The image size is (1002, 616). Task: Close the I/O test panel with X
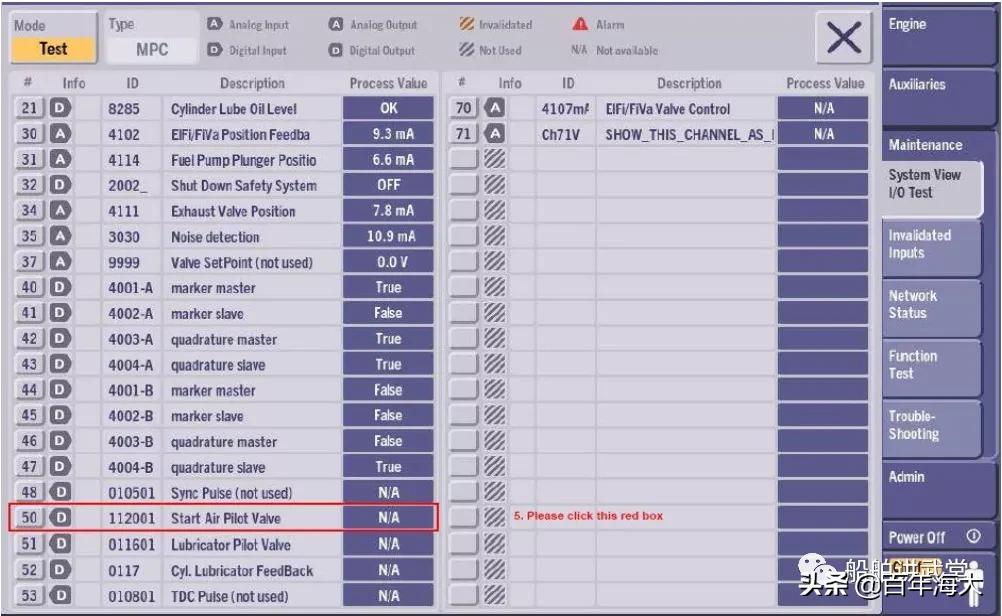point(844,37)
